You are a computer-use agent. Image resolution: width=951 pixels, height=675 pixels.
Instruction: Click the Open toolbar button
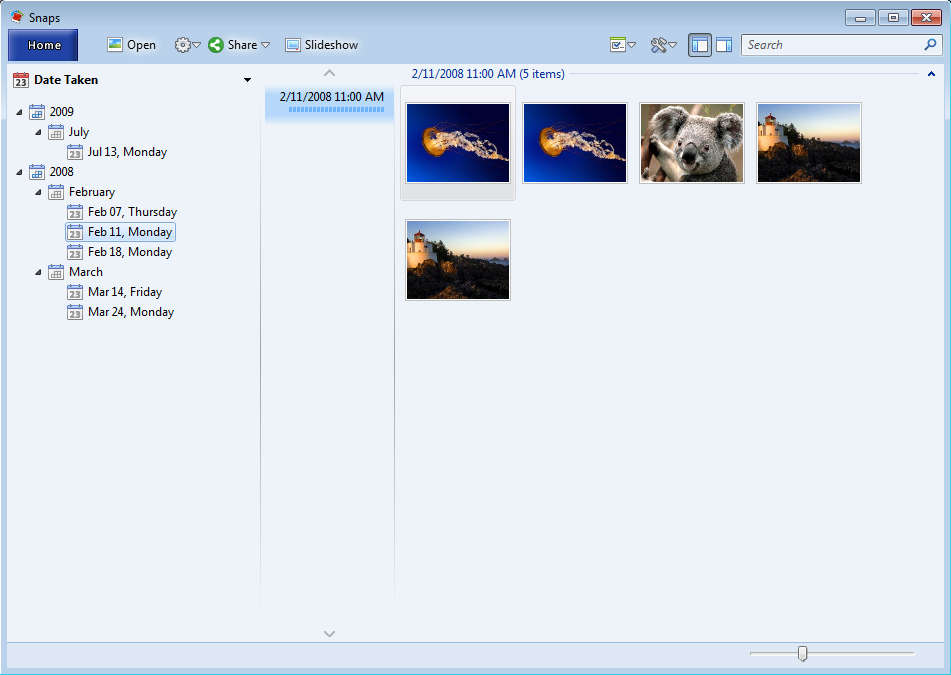point(132,45)
